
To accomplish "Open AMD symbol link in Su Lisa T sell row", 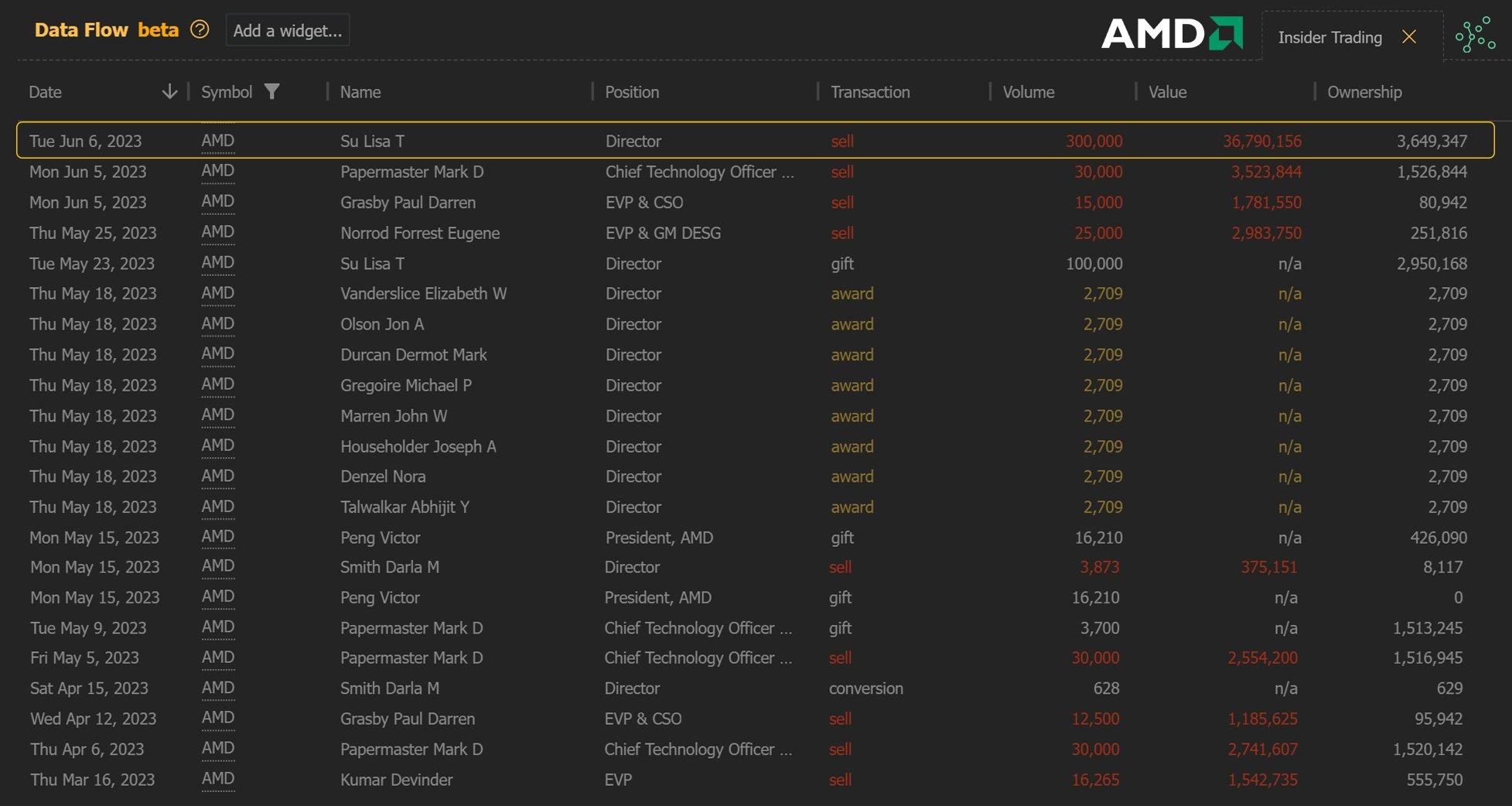I will [217, 141].
